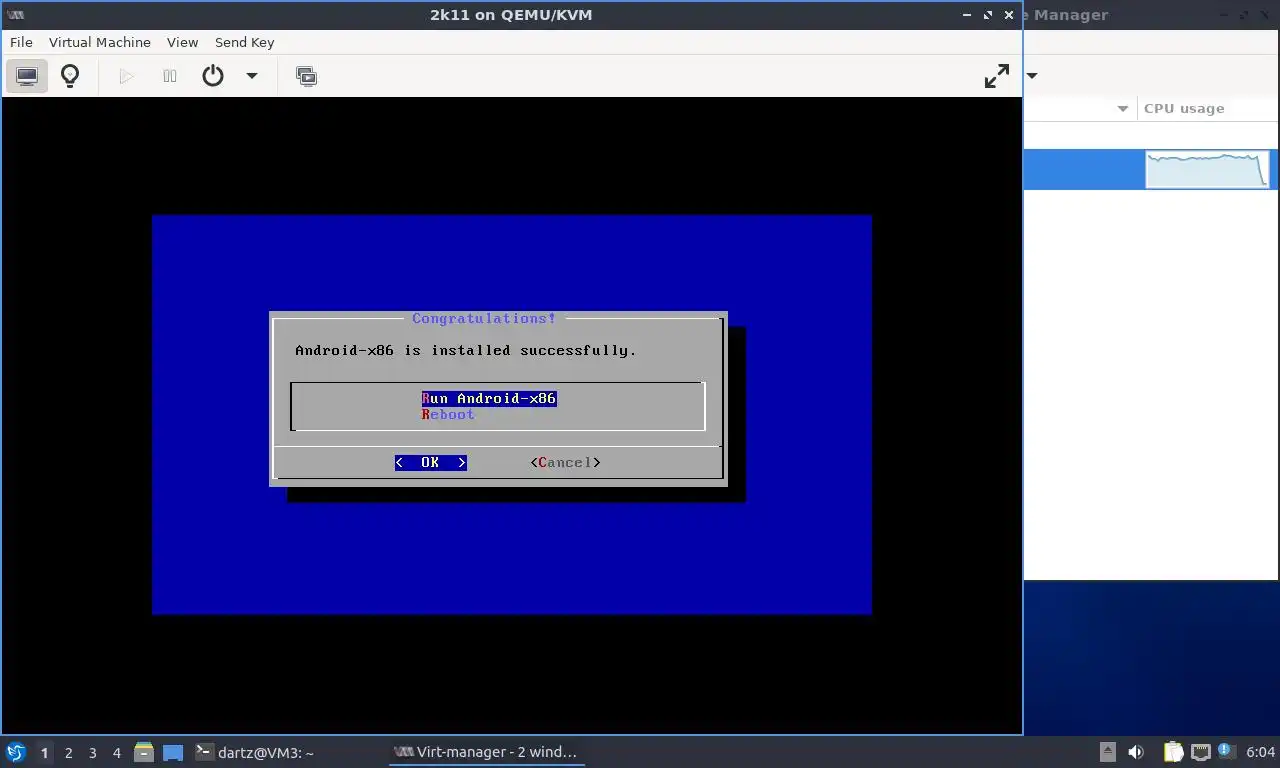Switch to workspace 2
The image size is (1280, 768).
pyautogui.click(x=68, y=753)
